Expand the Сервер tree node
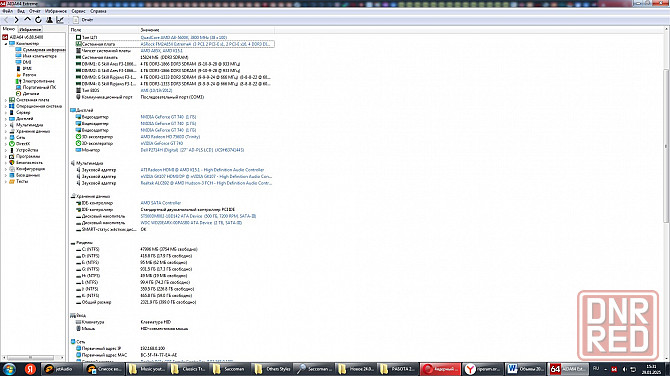Screen dimensions: 670x376 click(x=6, y=112)
